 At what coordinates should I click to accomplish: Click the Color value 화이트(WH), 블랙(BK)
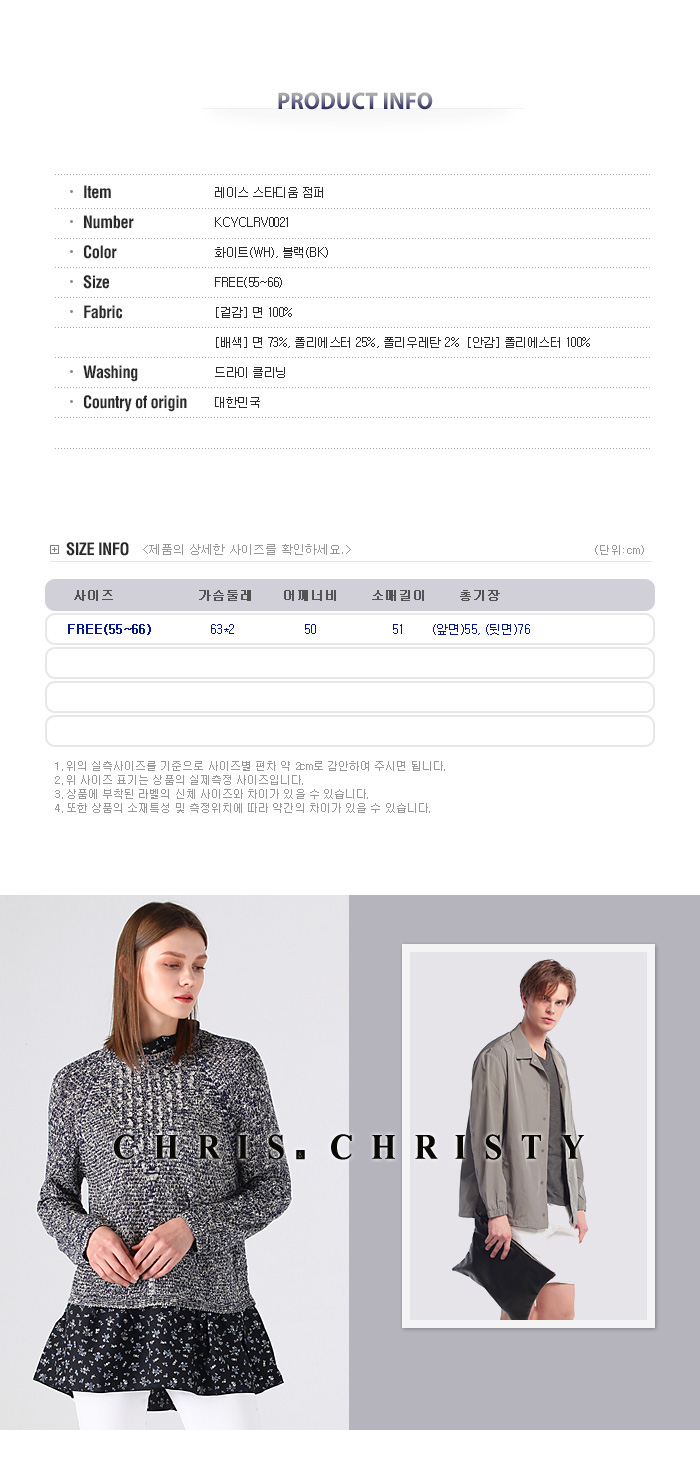click(271, 252)
